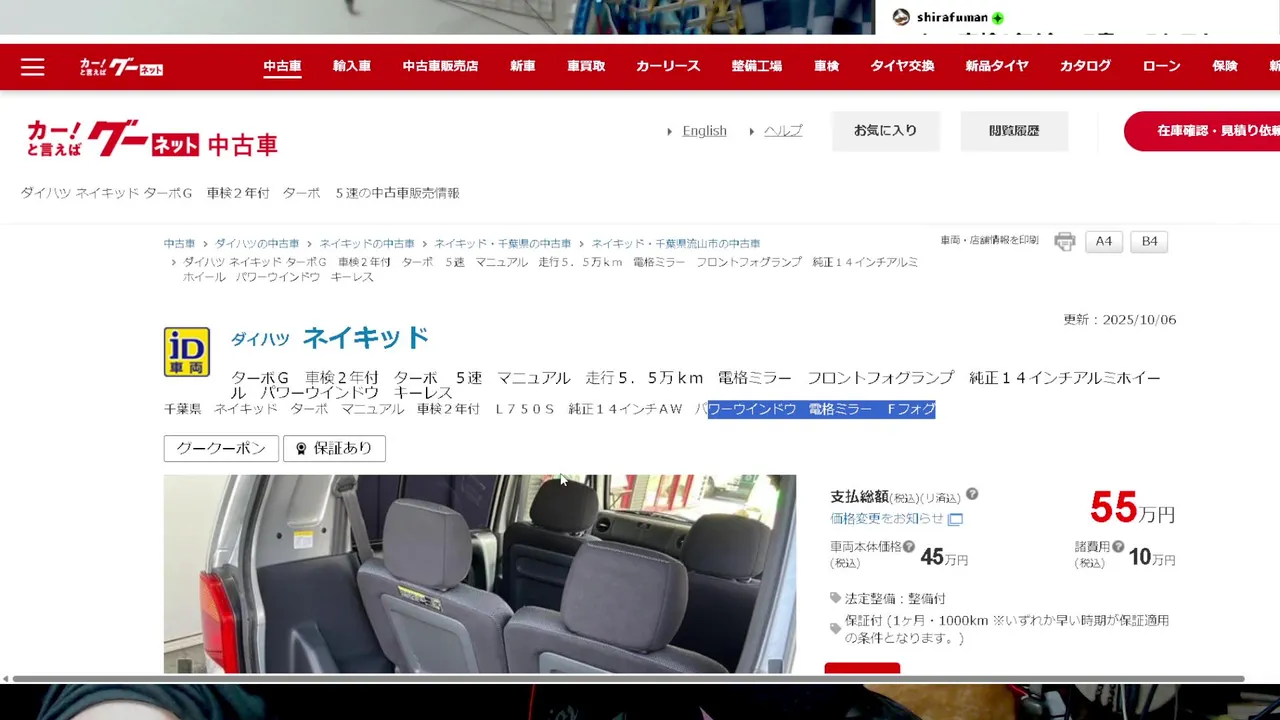Click the グークーポン button
Viewport: 1280px width, 720px height.
pyautogui.click(x=221, y=448)
